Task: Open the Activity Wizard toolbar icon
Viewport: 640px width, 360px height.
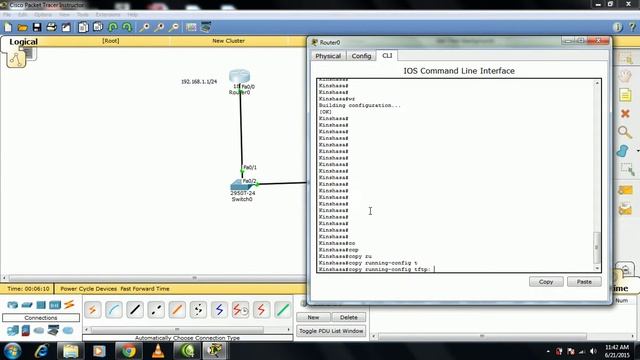Action: coord(66,27)
